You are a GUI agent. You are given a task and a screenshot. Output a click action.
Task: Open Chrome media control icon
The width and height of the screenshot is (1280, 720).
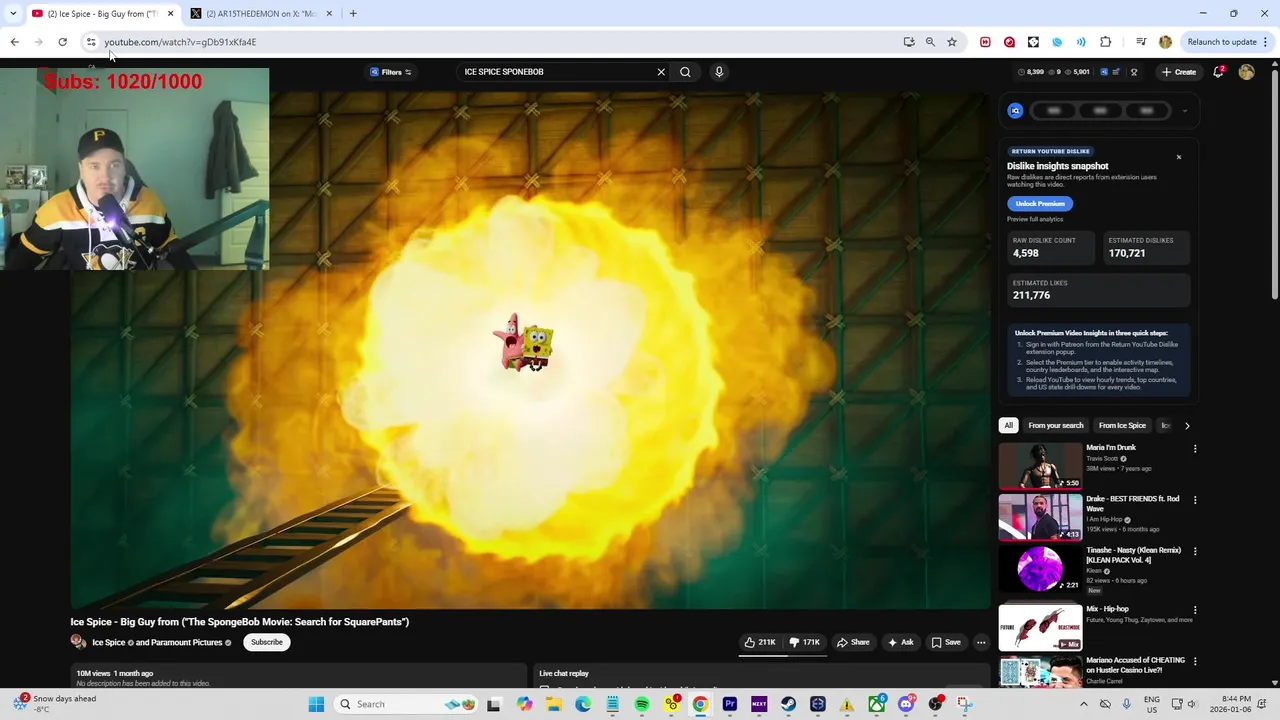(x=1141, y=42)
